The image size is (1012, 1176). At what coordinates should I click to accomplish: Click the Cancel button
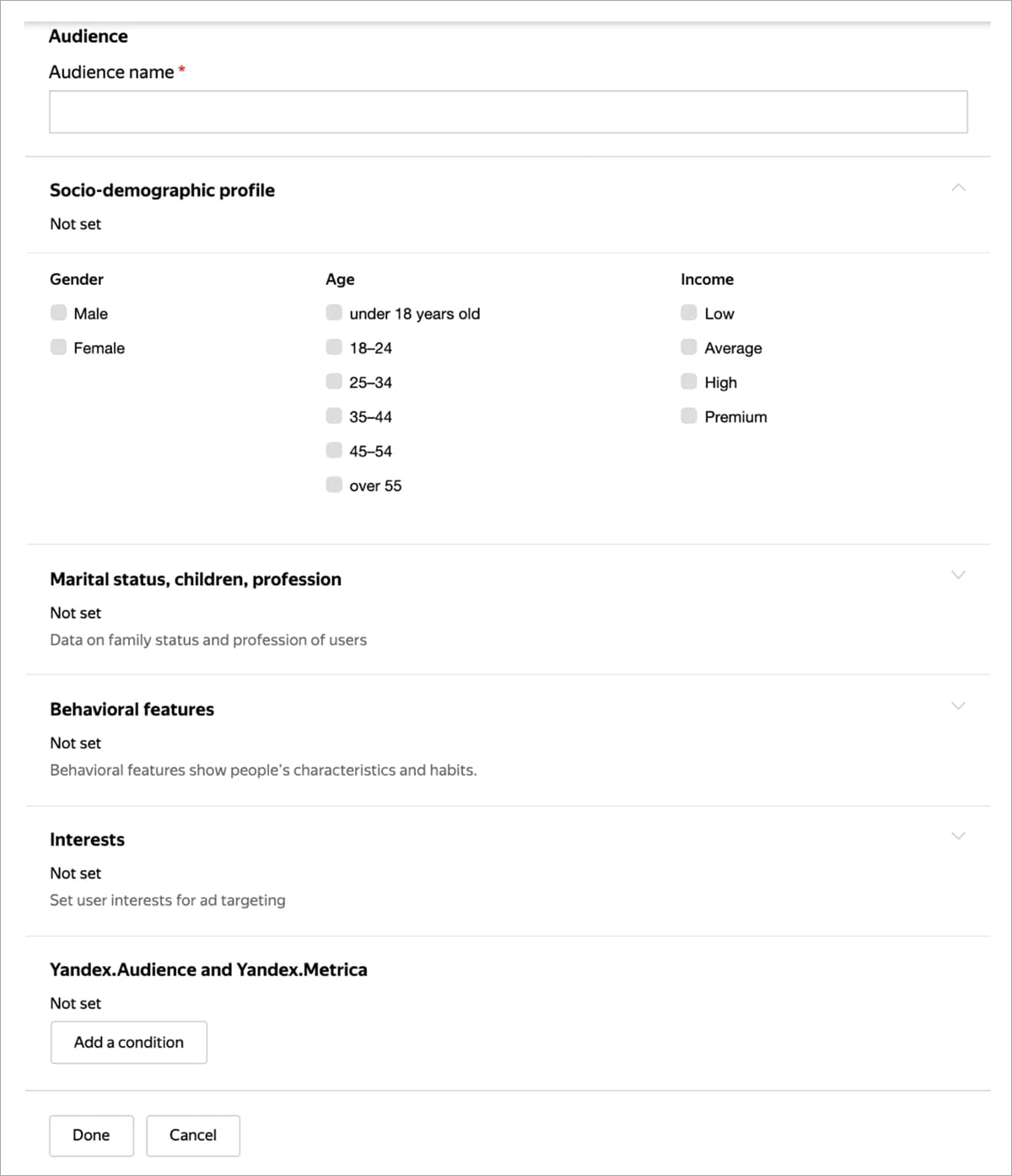pyautogui.click(x=193, y=1136)
